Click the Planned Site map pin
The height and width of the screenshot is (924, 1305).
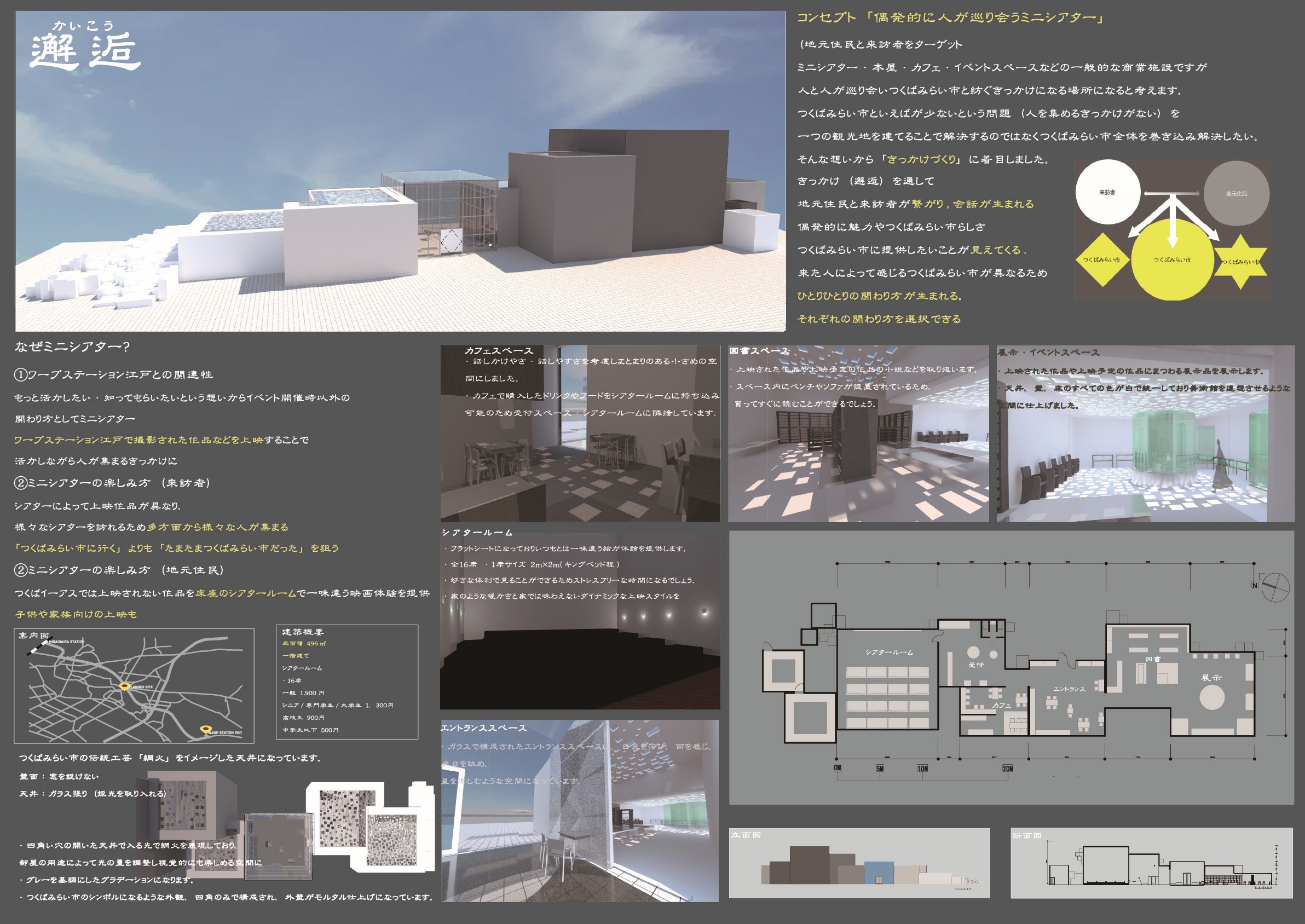point(124,685)
